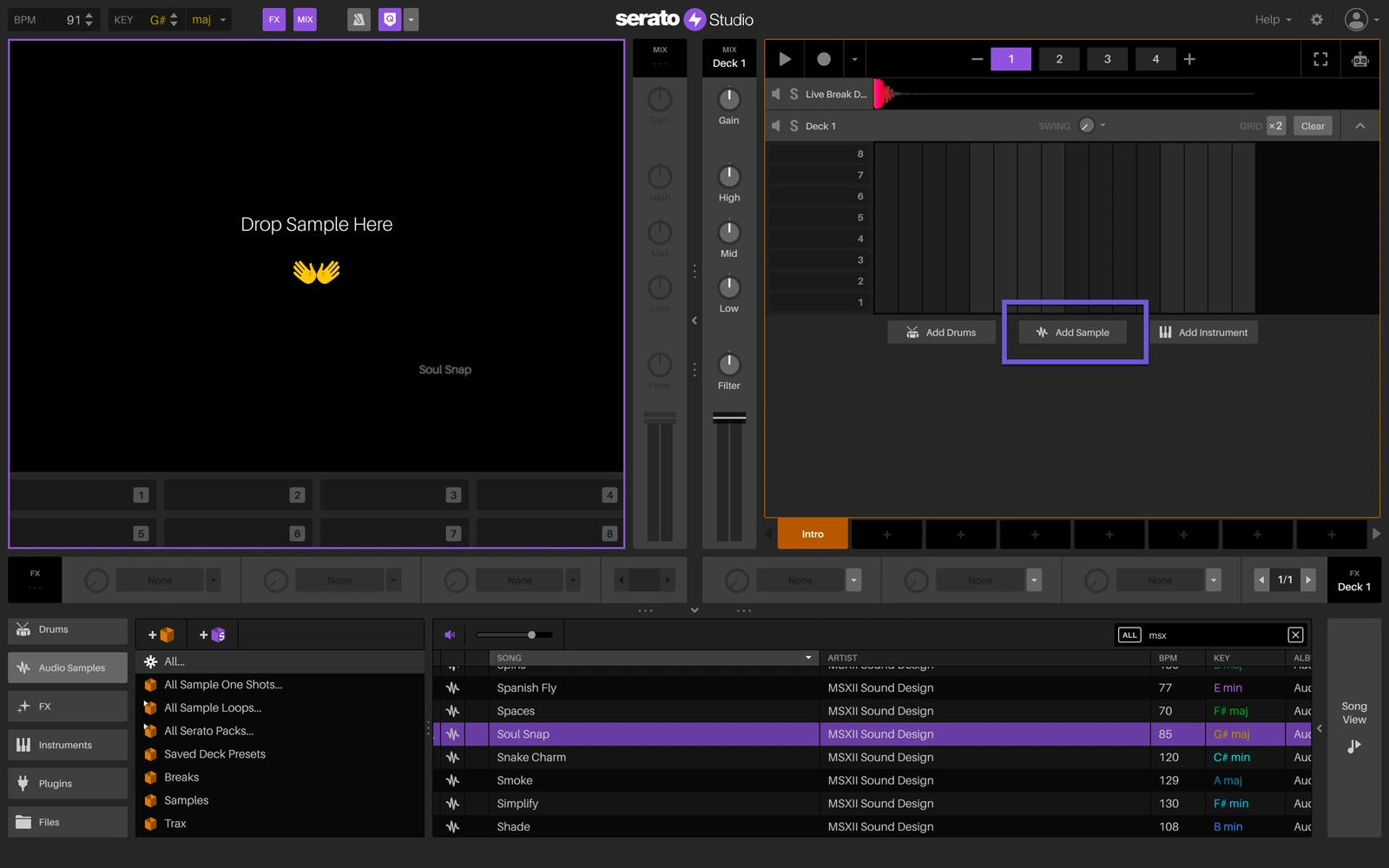1389x868 pixels.
Task: Open the Drums library category
Action: coord(68,629)
